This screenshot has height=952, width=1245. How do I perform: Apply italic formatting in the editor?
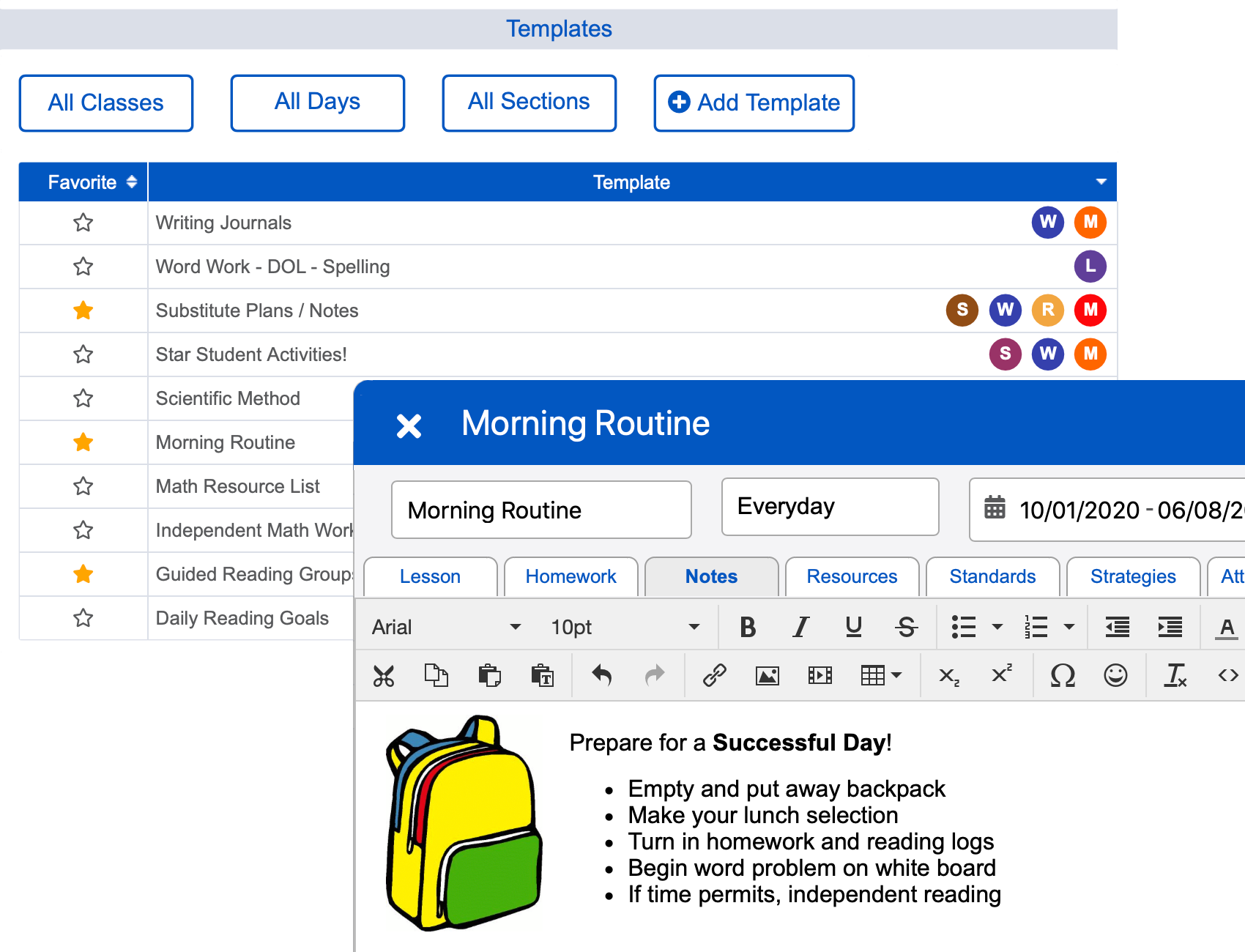[800, 627]
